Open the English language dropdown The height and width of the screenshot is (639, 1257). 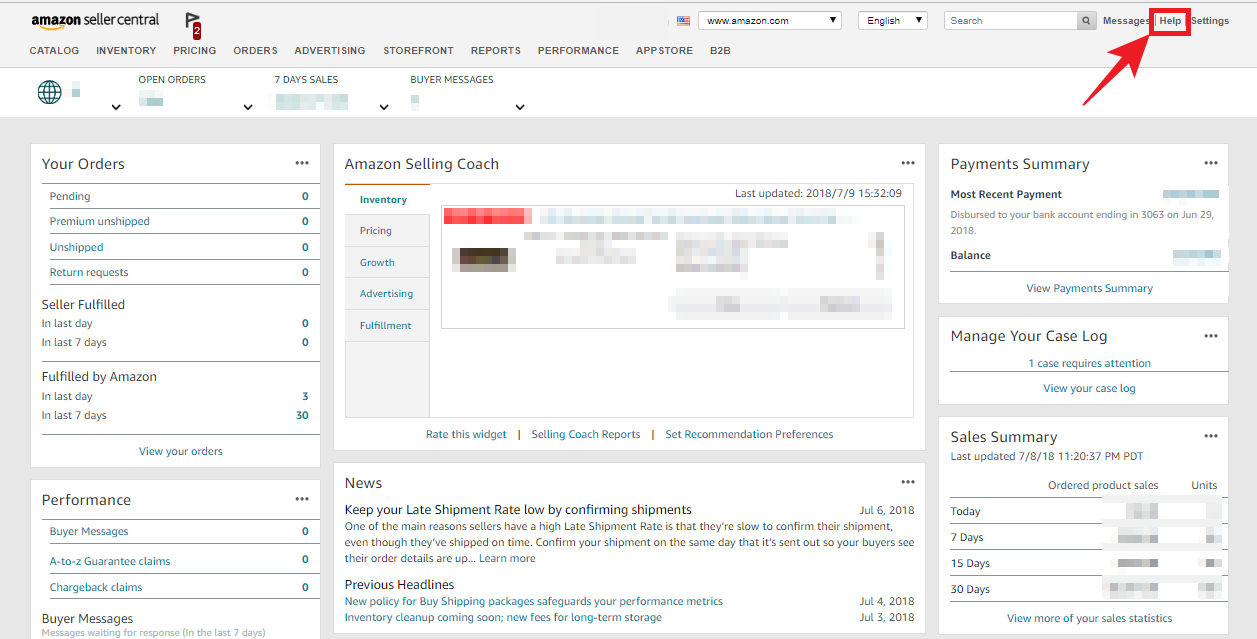pyautogui.click(x=893, y=20)
